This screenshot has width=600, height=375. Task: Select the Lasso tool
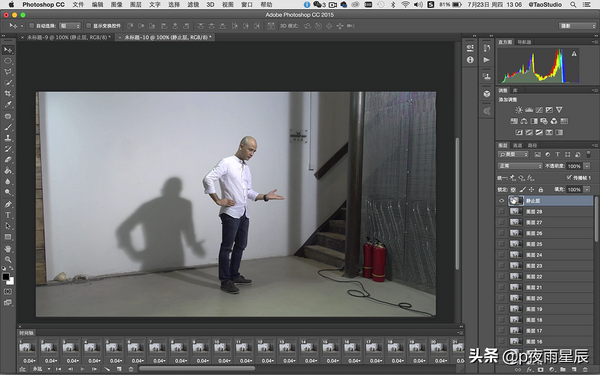(8, 72)
